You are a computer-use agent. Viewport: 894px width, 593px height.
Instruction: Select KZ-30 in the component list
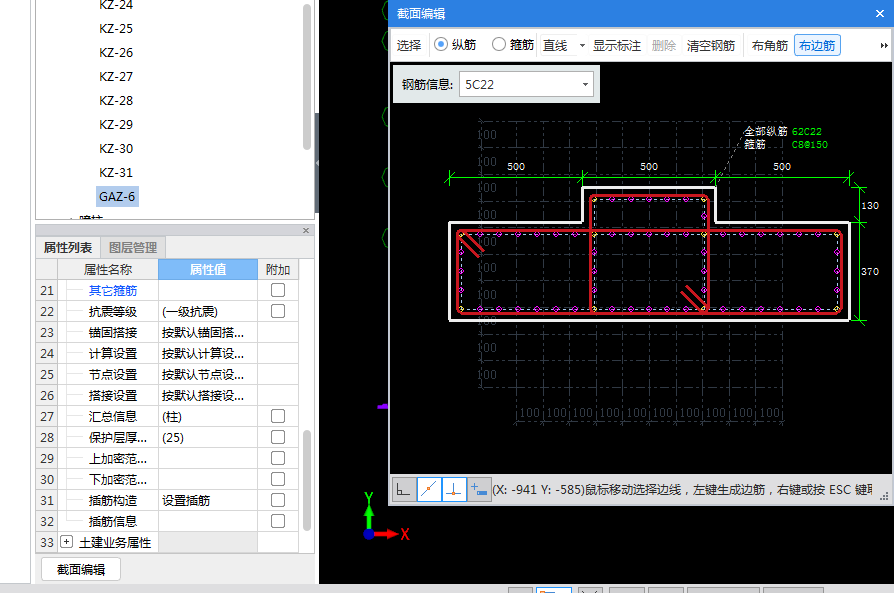[116, 149]
